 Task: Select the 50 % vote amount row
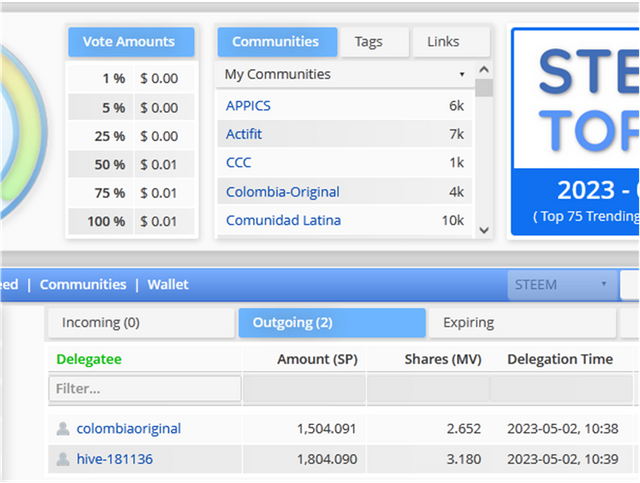[x=131, y=165]
